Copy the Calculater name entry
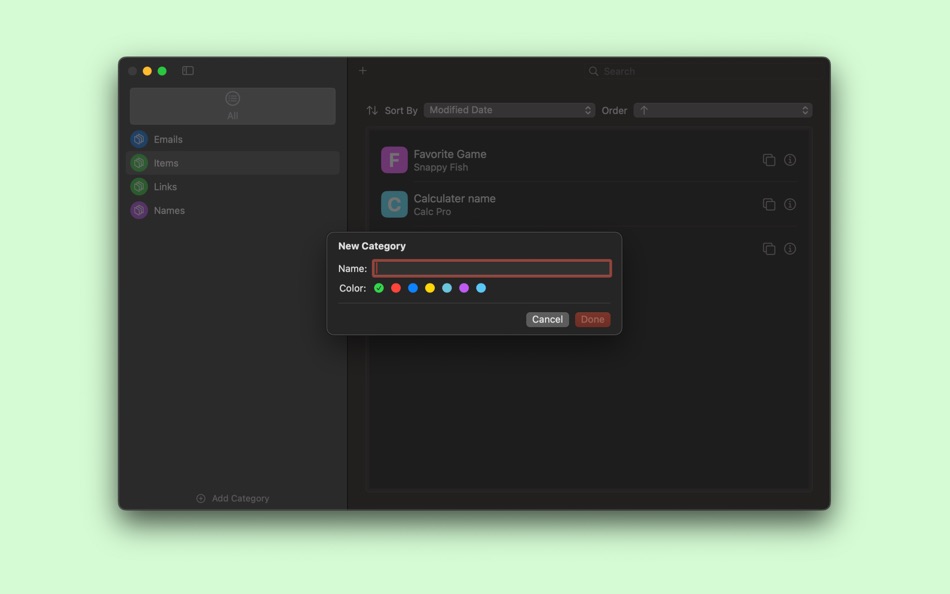The height and width of the screenshot is (594, 950). tap(769, 204)
